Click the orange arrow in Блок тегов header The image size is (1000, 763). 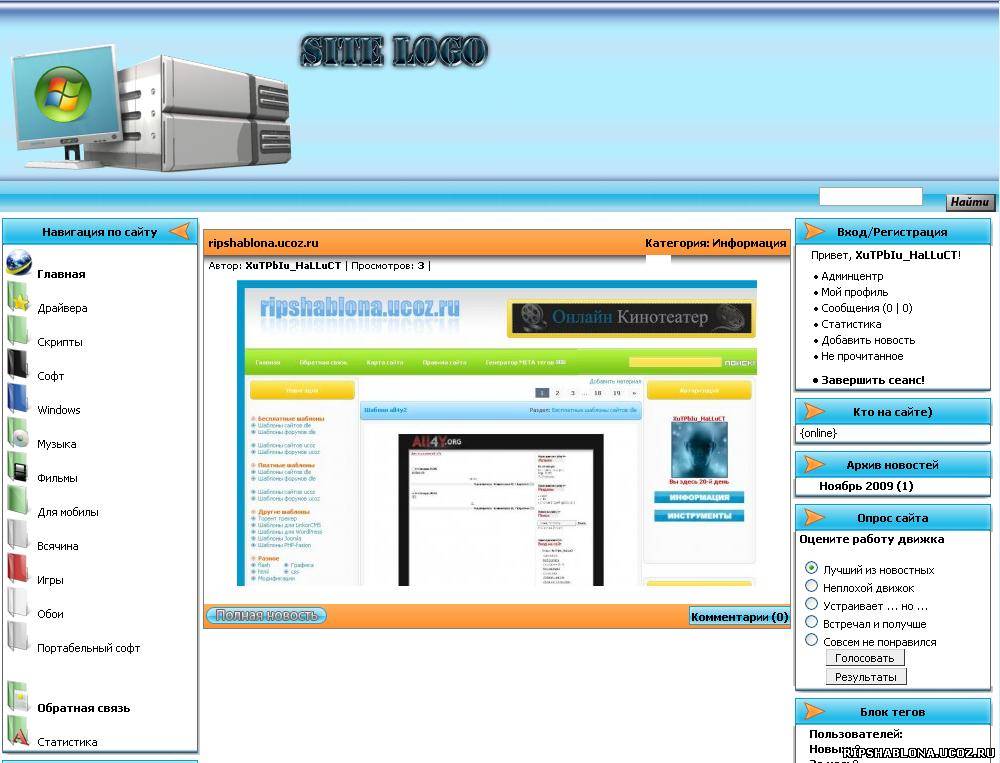814,711
